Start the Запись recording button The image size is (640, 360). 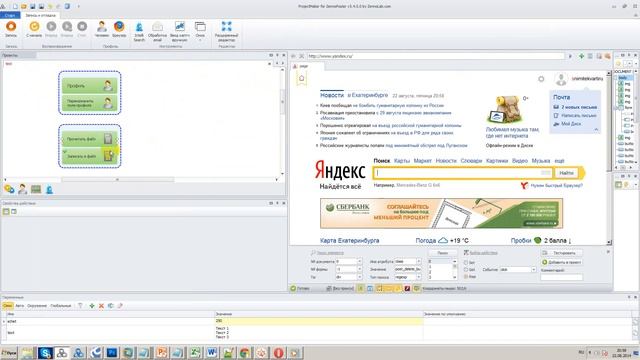coord(11,29)
